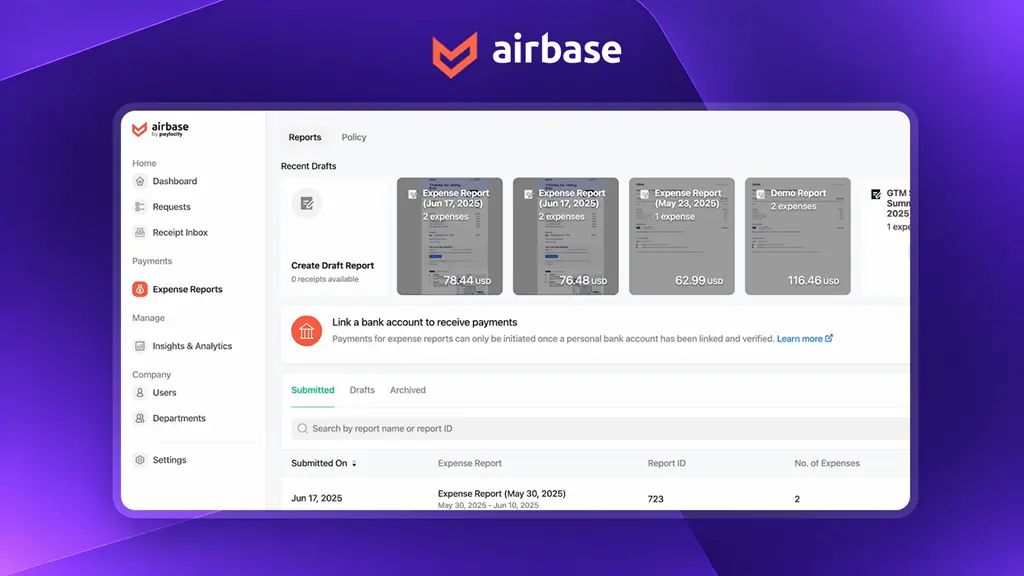Click No. of Expenses column header
1024x576 pixels.
coord(827,463)
